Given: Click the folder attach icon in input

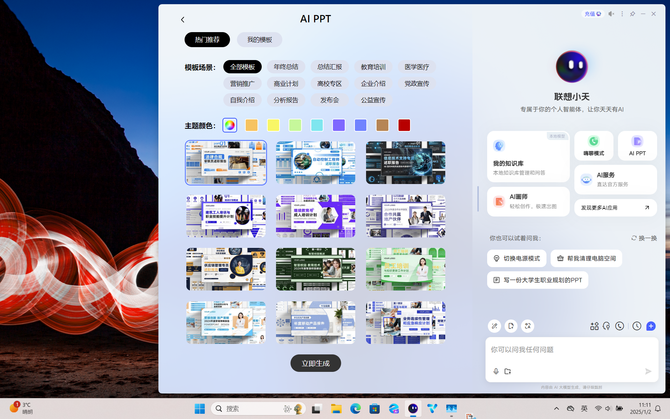Looking at the screenshot, I should [x=508, y=371].
